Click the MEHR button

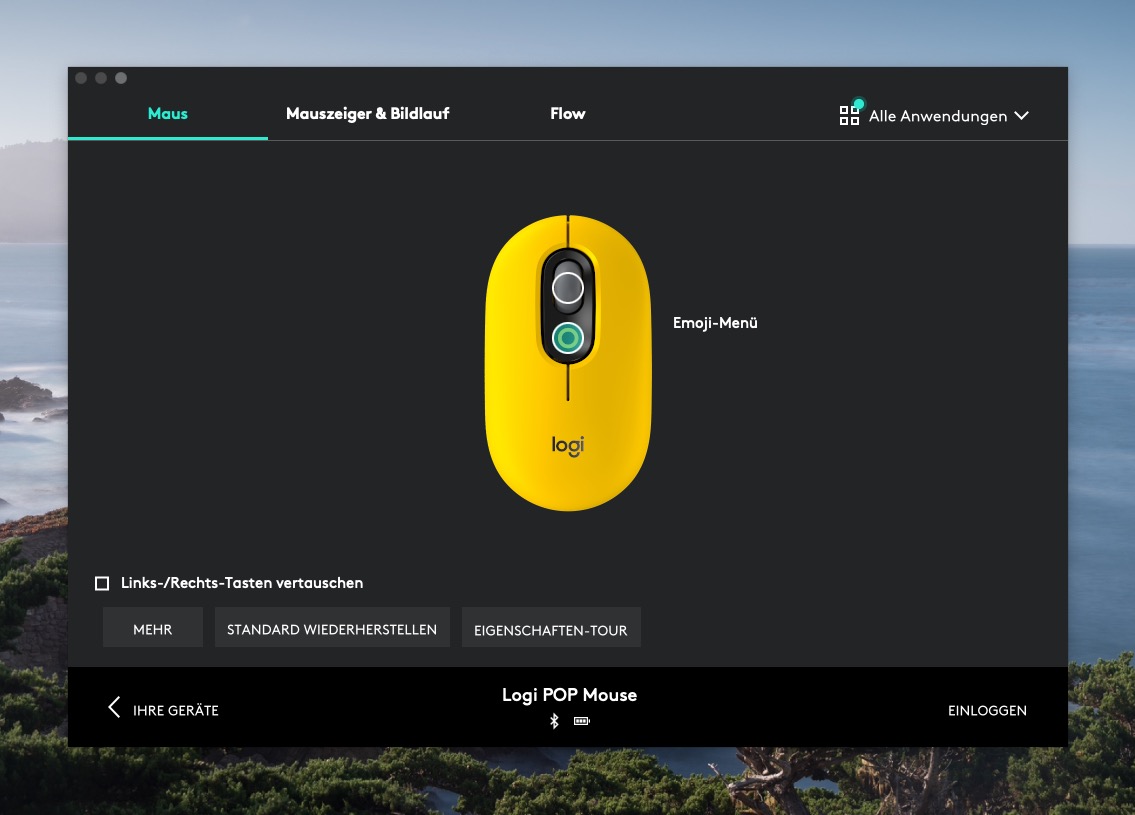point(153,630)
